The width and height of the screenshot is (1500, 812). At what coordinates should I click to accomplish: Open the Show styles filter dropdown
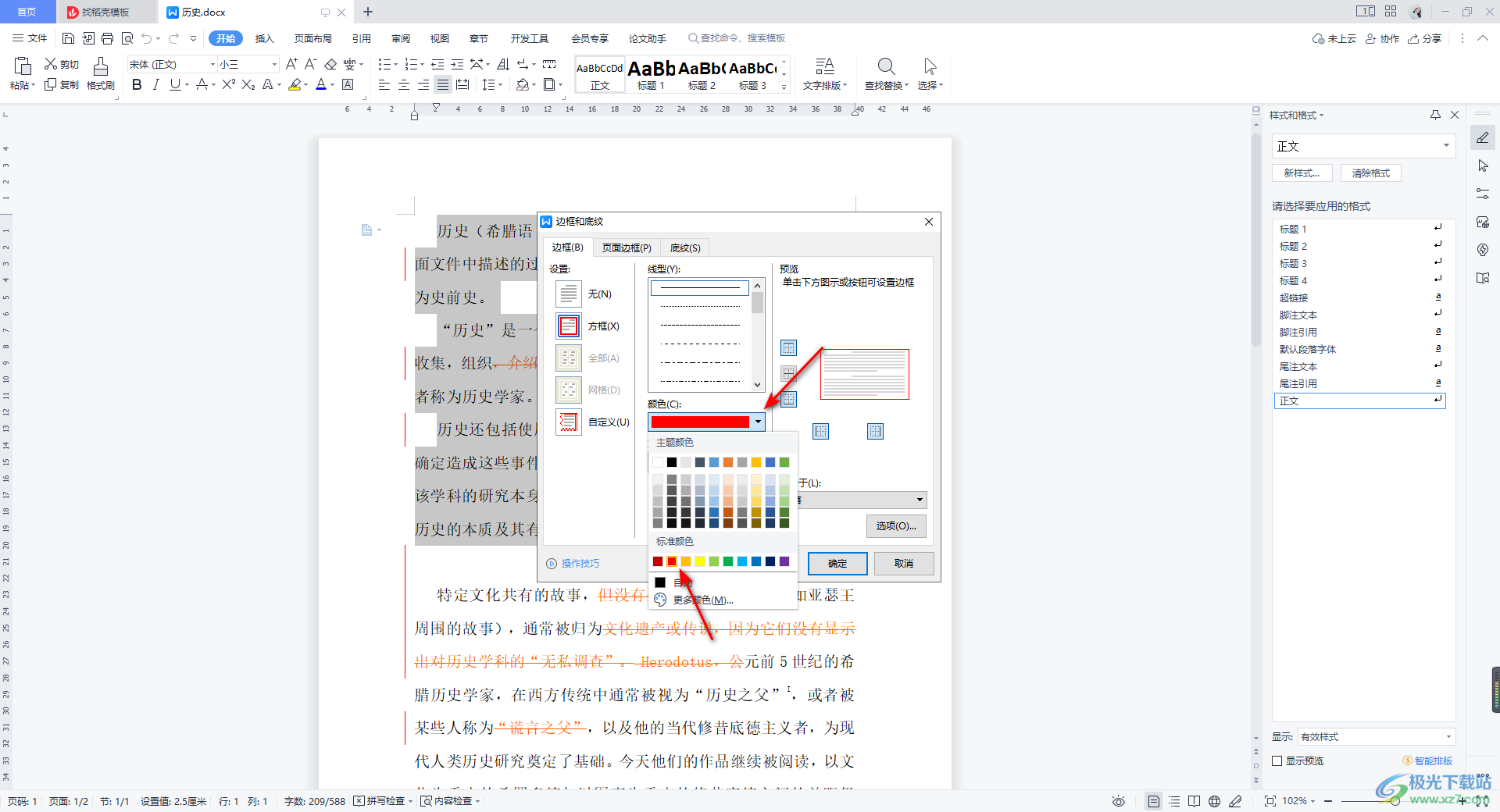tap(1448, 736)
